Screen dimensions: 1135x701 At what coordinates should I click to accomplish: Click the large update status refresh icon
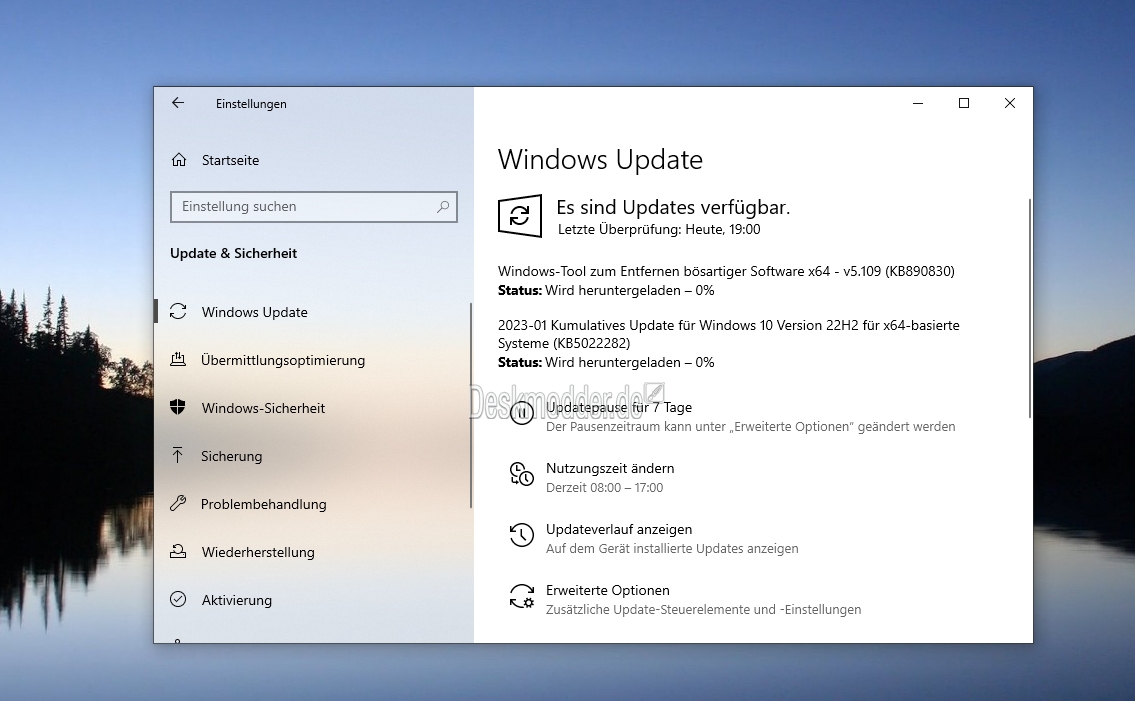(520, 216)
